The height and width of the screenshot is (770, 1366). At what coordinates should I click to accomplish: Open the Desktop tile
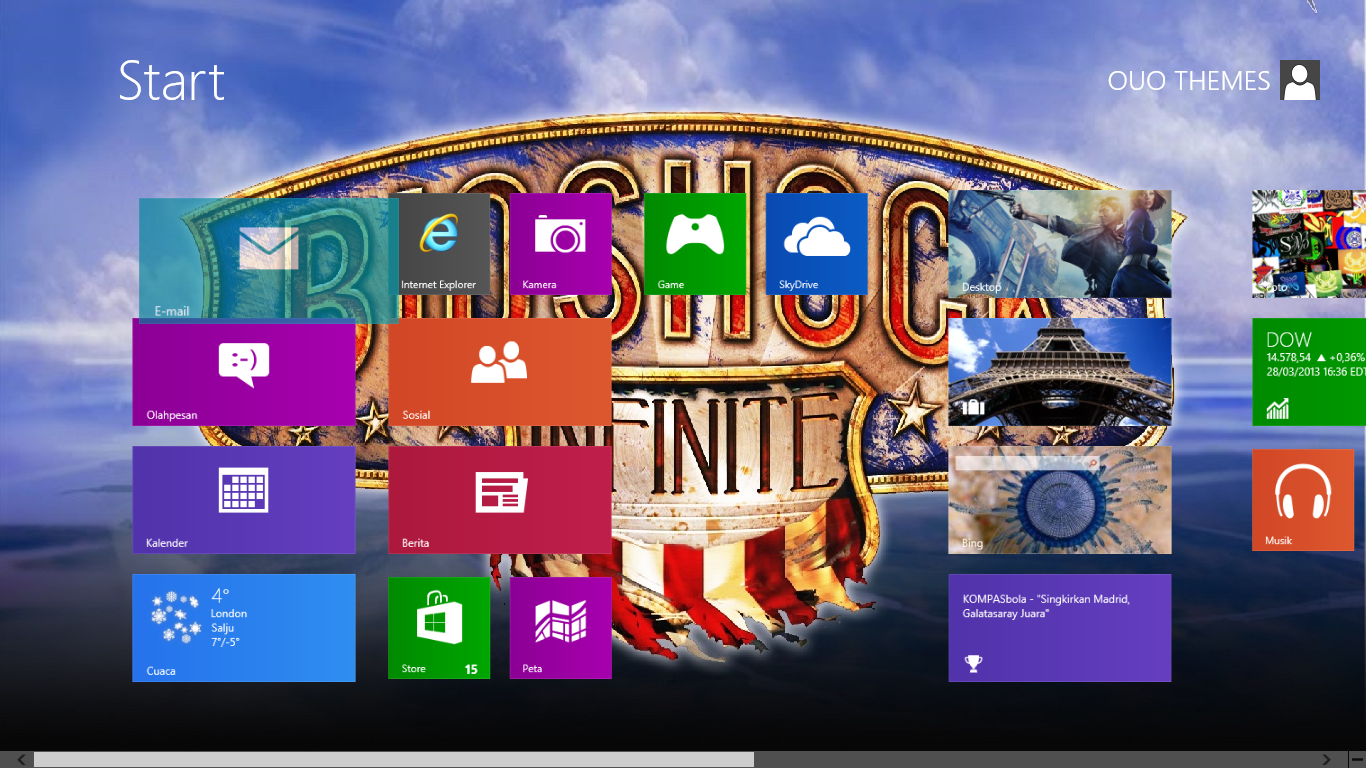click(1060, 244)
